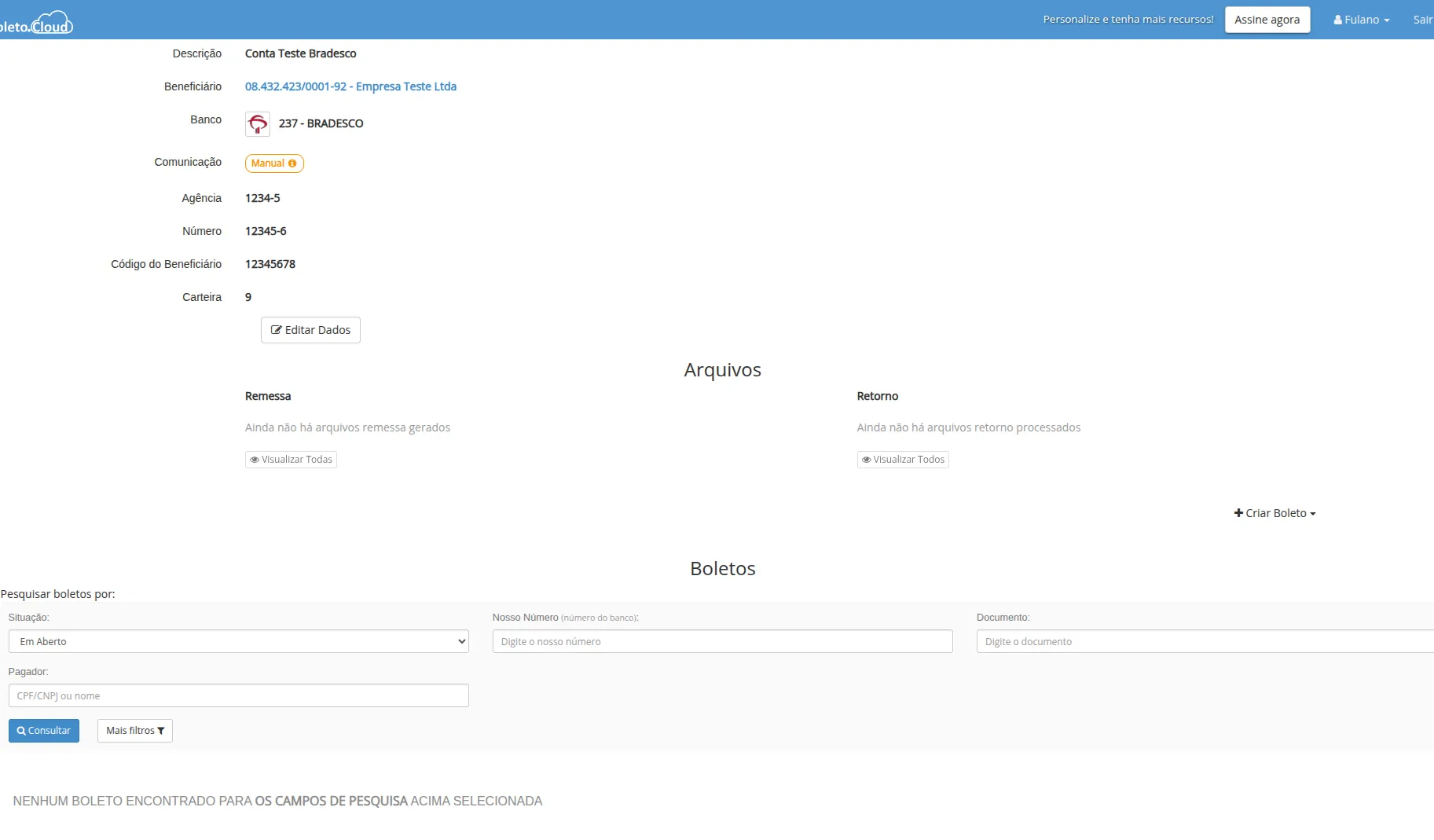Open the Empresa Teste Ltda beneficiary link
The width and height of the screenshot is (1434, 840).
[350, 86]
